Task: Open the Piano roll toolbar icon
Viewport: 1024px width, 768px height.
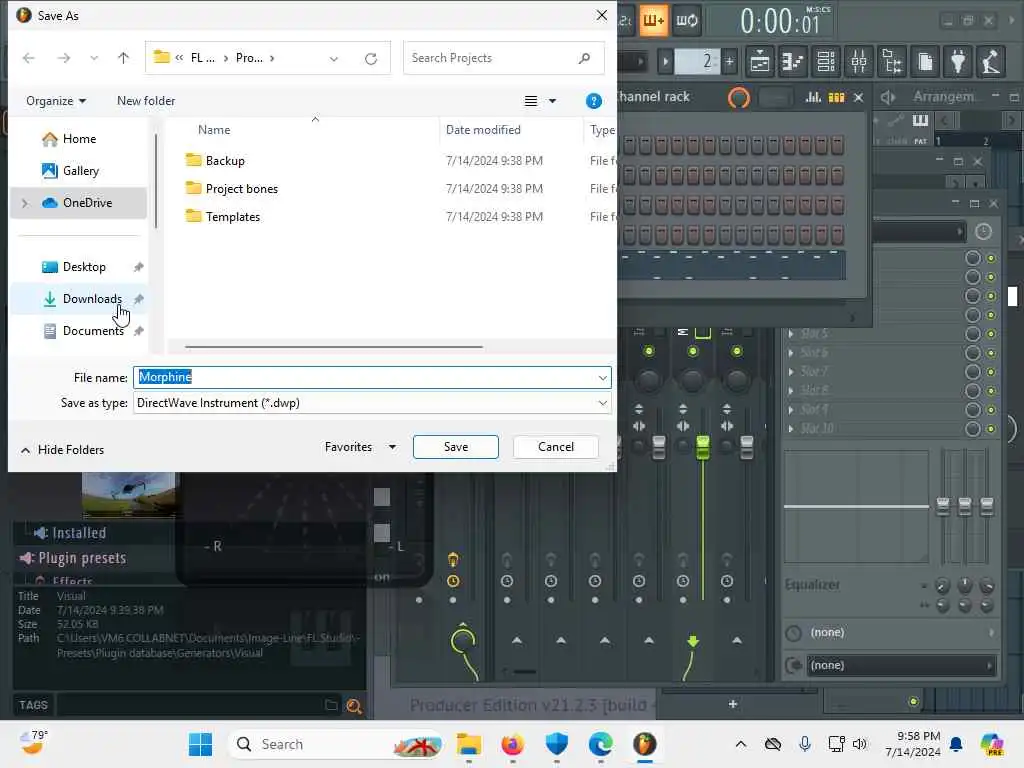Action: 793,62
